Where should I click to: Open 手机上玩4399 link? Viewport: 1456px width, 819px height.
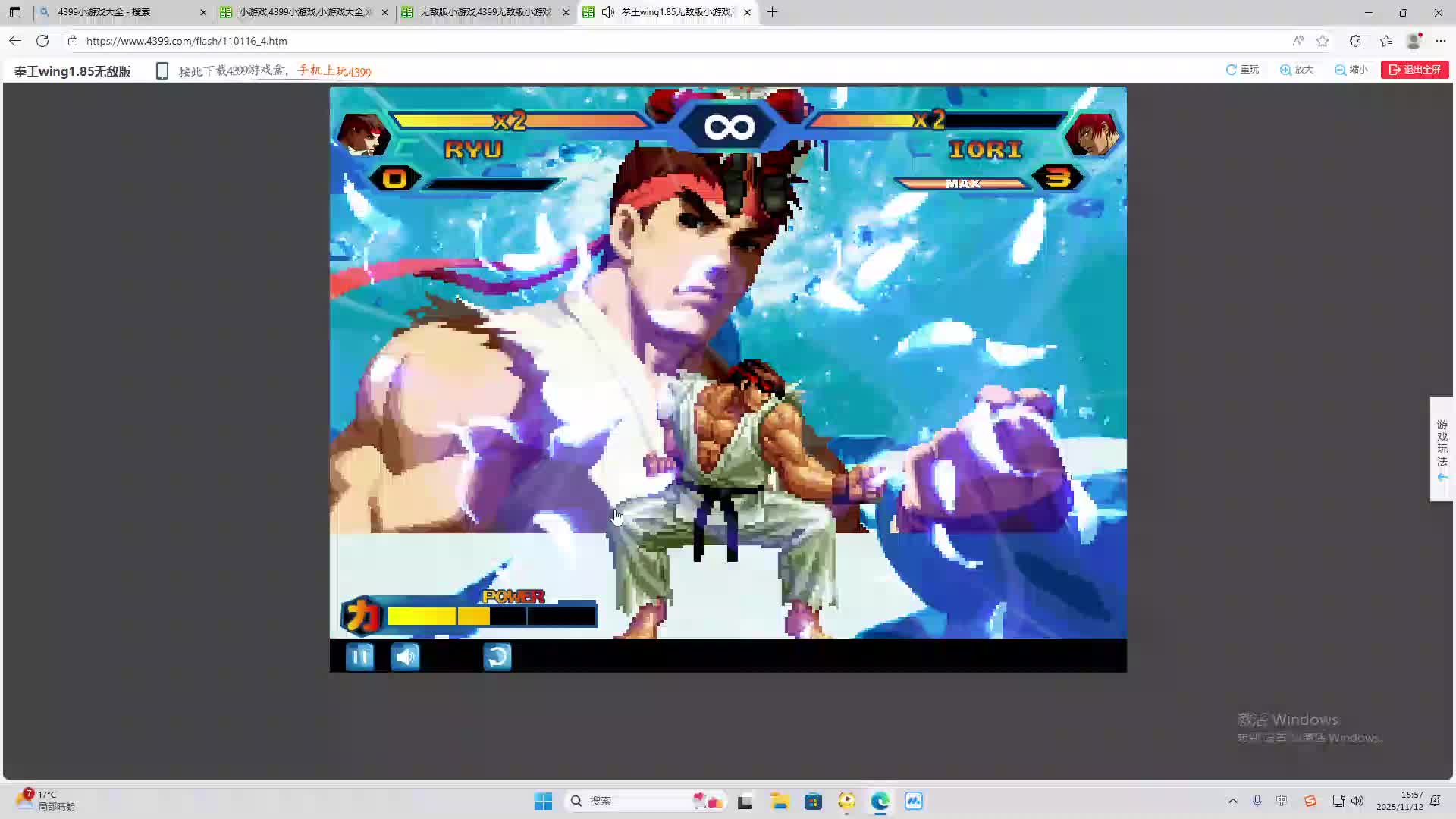334,71
